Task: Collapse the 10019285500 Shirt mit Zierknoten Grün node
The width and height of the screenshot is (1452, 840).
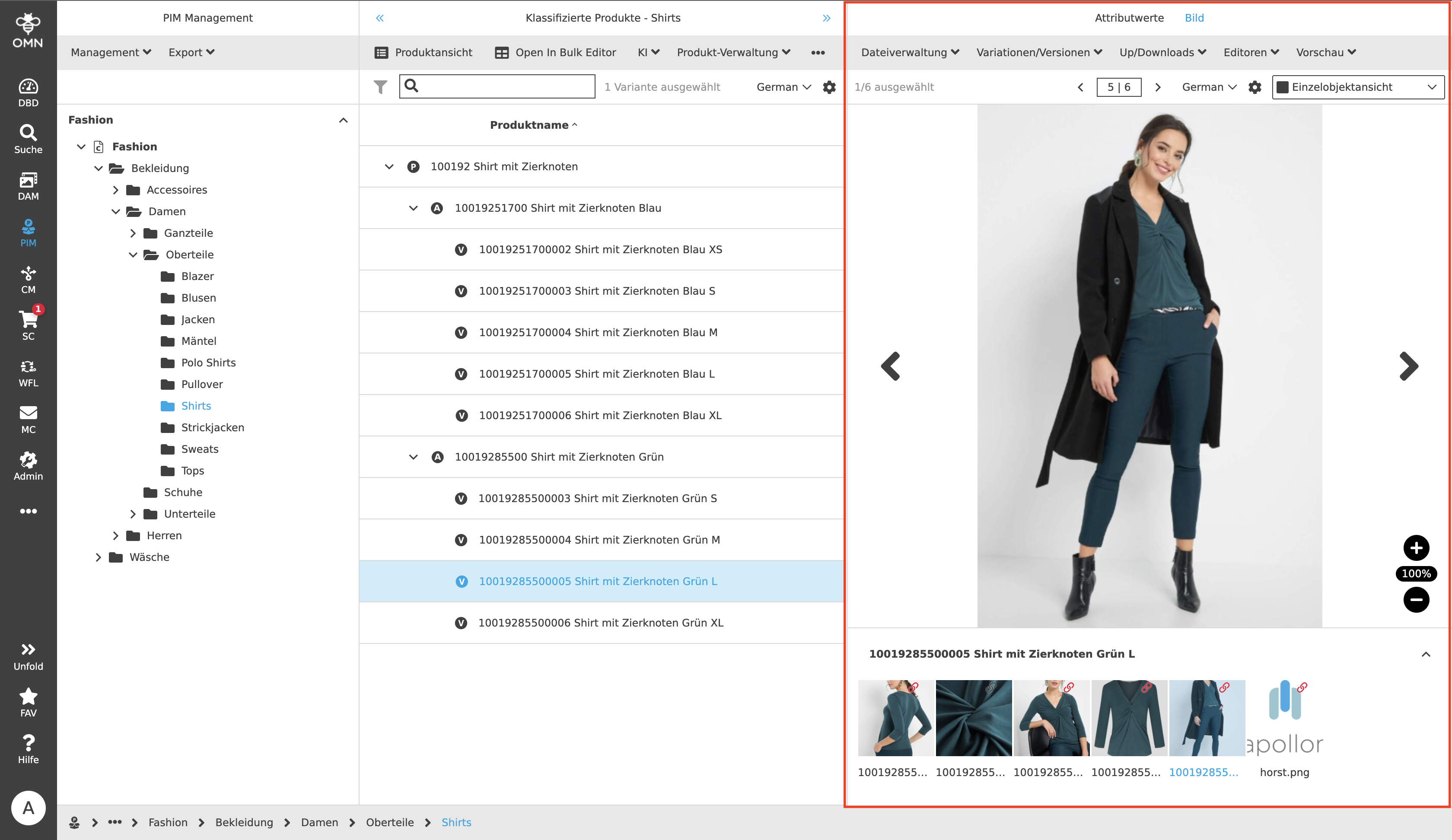Action: [413, 456]
